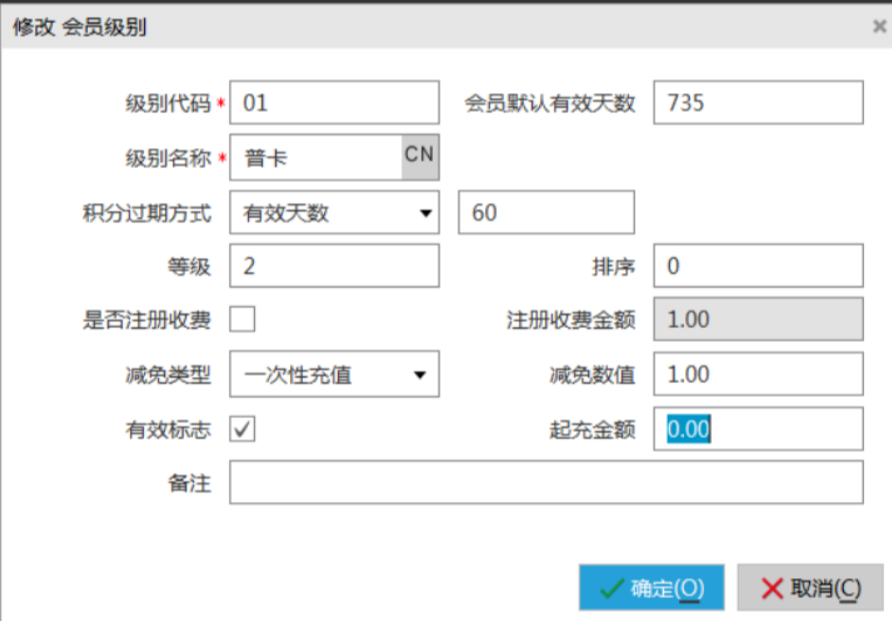This screenshot has width=892, height=621.
Task: Select the 等级 input field
Action: pyautogui.click(x=334, y=266)
